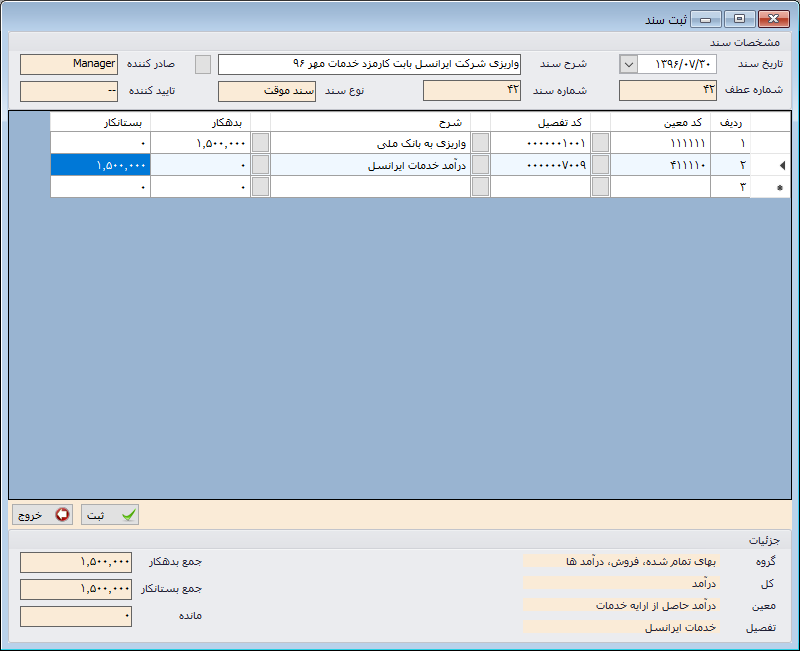Screen dimensions: 800x651
Task: Click the بستانکار column header
Action: coord(101,122)
